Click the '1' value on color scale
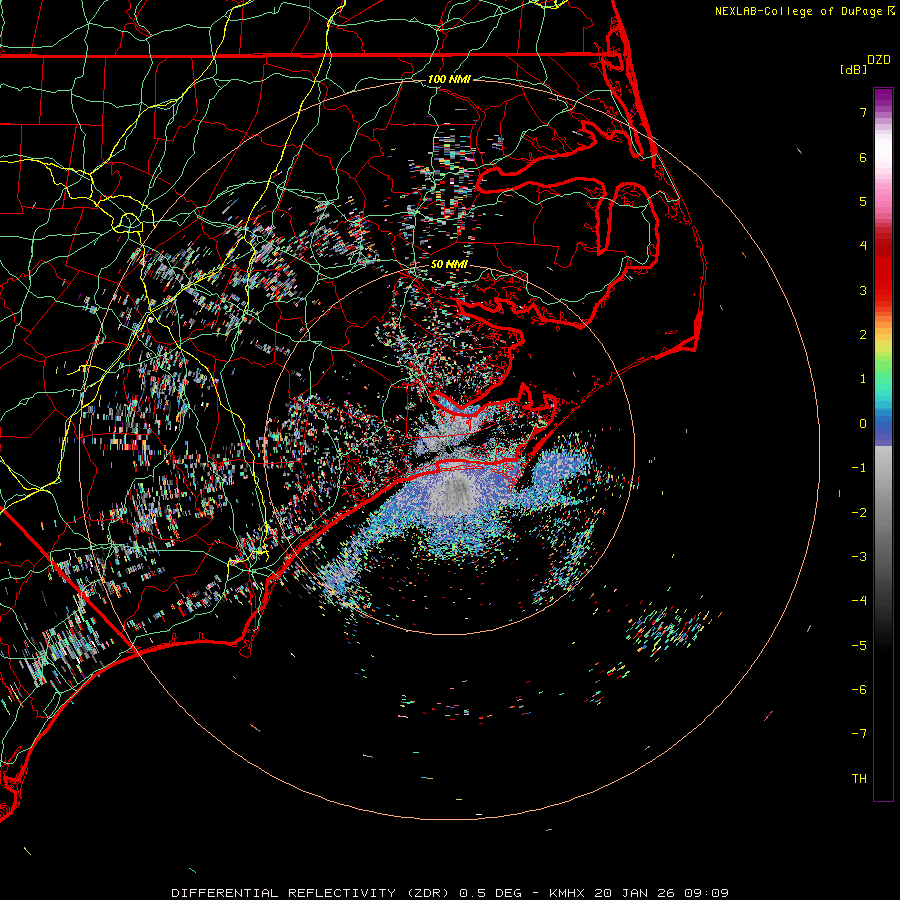Image resolution: width=900 pixels, height=900 pixels. tap(863, 379)
